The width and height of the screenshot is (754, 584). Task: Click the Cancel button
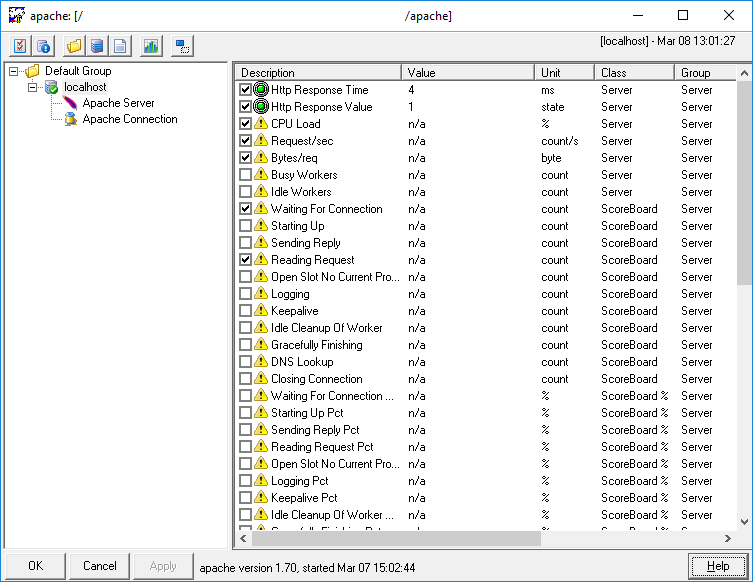pos(100,566)
